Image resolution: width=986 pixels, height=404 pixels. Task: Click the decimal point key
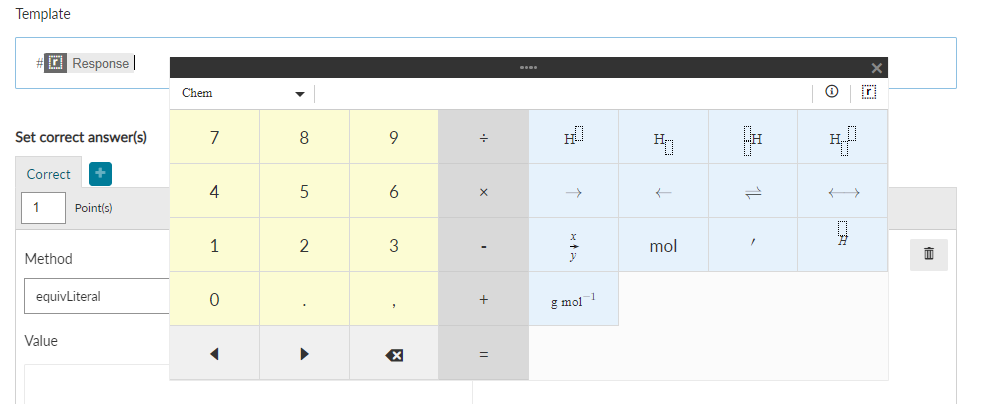[304, 300]
